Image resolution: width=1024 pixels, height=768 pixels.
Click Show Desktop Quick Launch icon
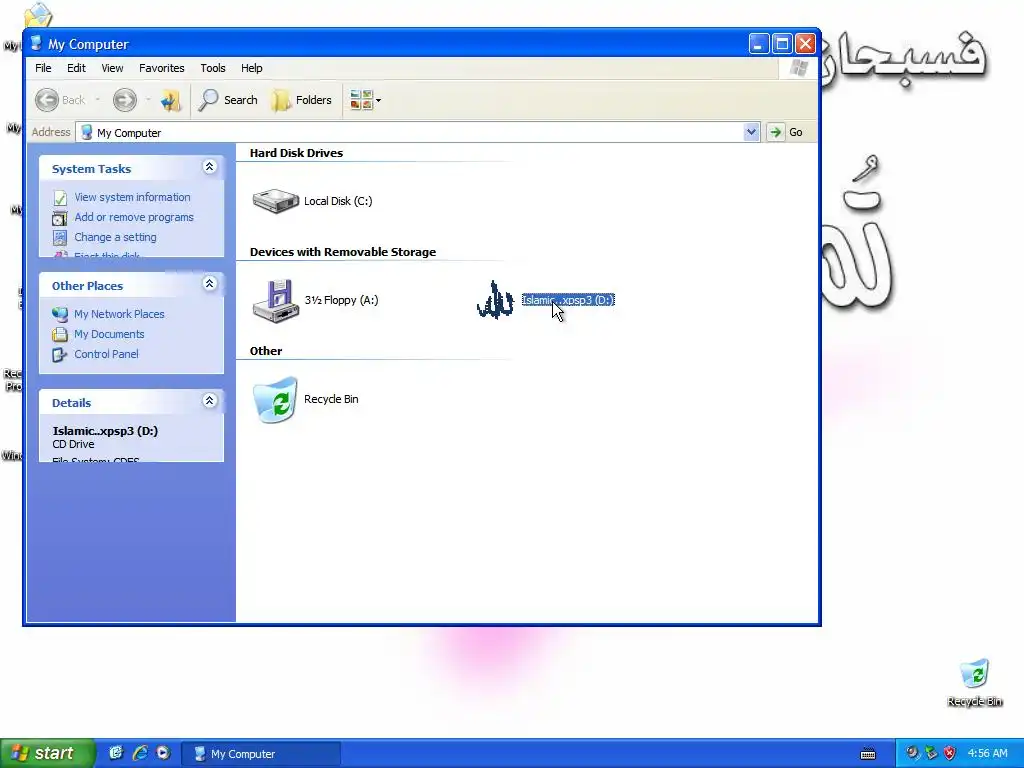point(116,753)
